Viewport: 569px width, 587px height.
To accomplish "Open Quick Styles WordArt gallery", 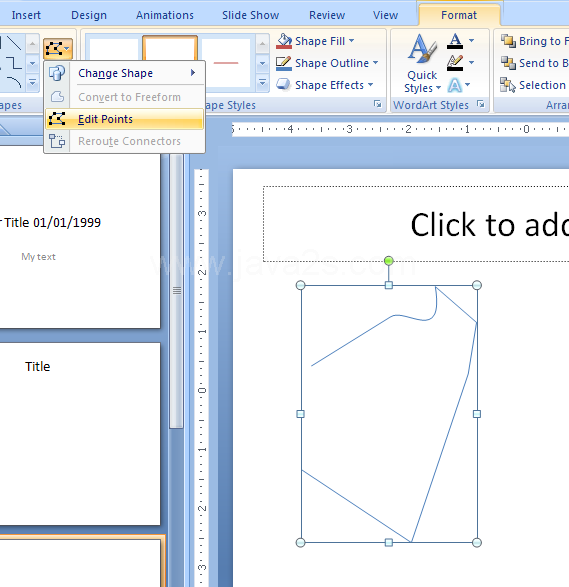I will click(x=422, y=64).
